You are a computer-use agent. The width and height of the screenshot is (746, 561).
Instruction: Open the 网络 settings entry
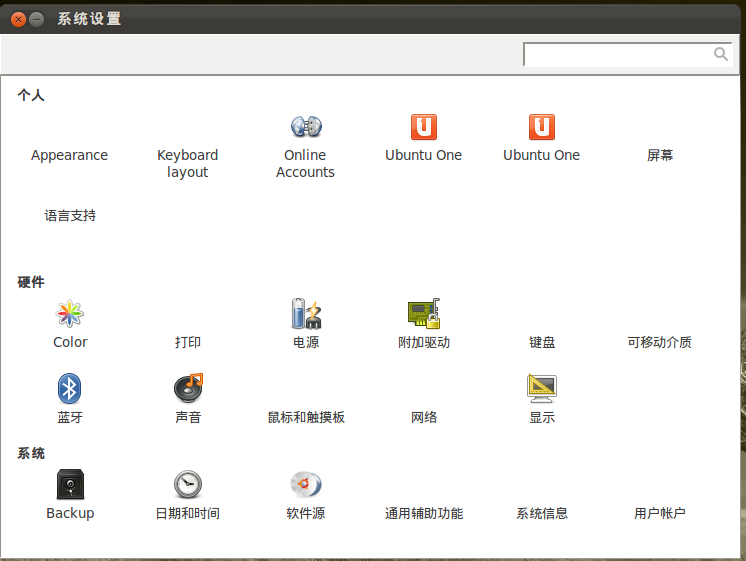pos(424,417)
